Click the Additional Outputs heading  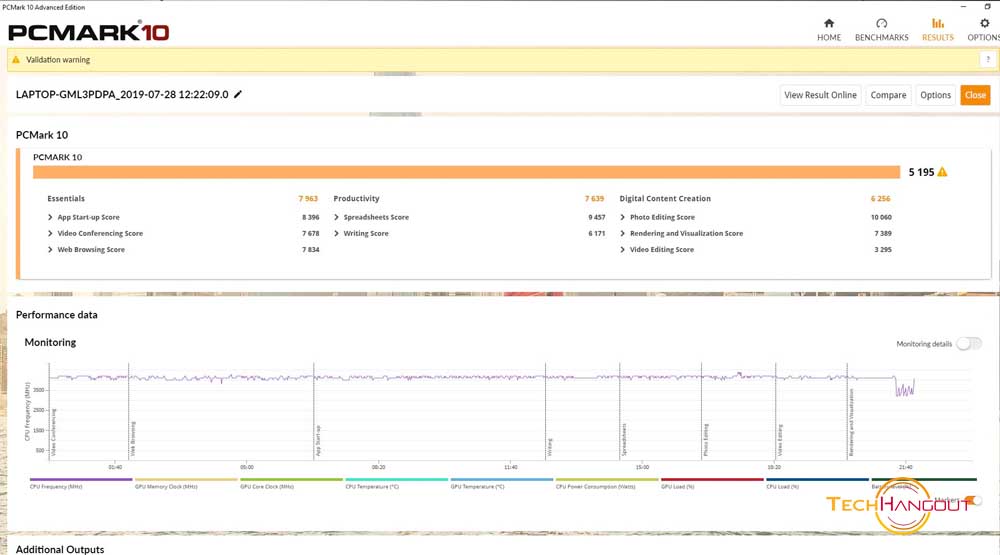60,549
